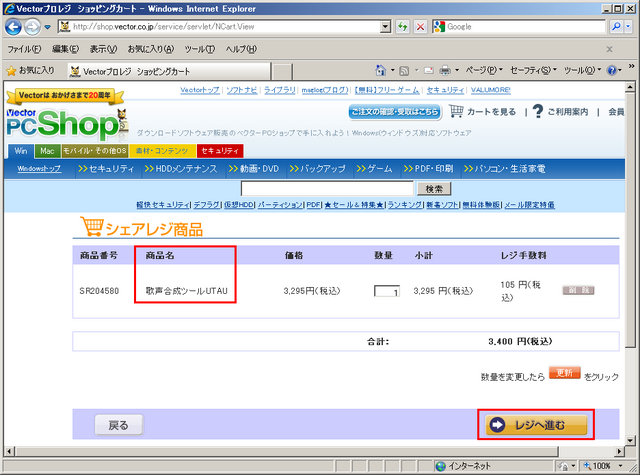Screen dimensions: 640x475
Task: Click the レジへ進む checkout button
Action: tap(536, 425)
